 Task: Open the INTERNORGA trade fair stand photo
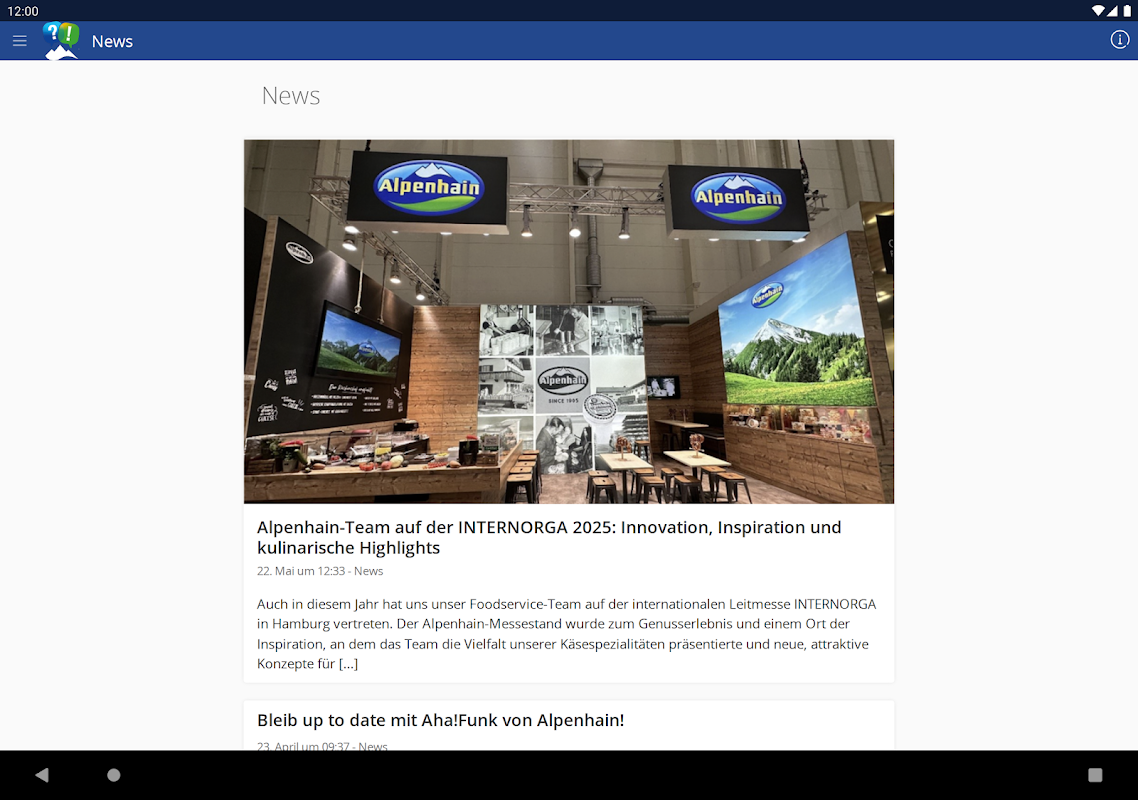tap(569, 322)
